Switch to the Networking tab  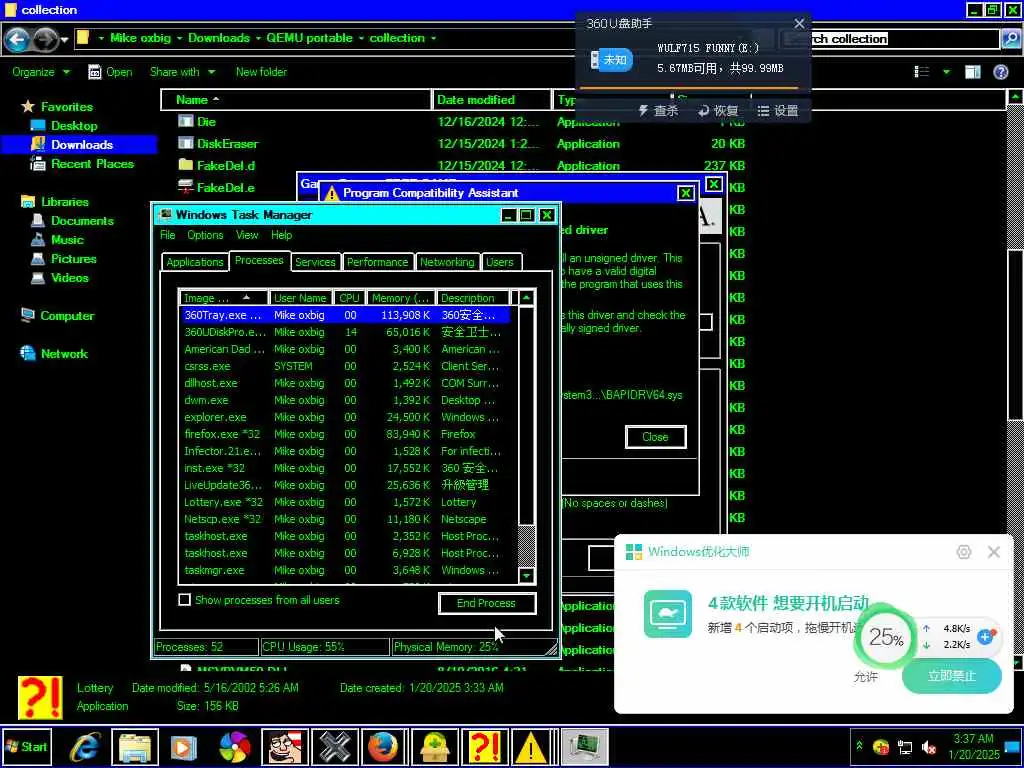tap(447, 262)
